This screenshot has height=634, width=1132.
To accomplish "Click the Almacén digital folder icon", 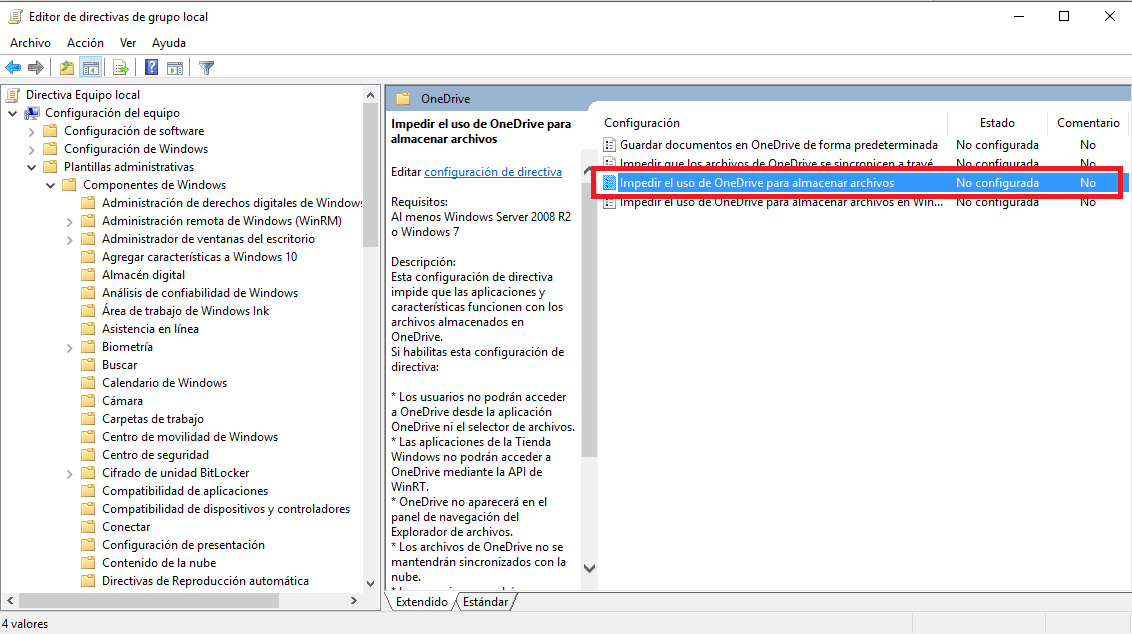I will (x=88, y=274).
